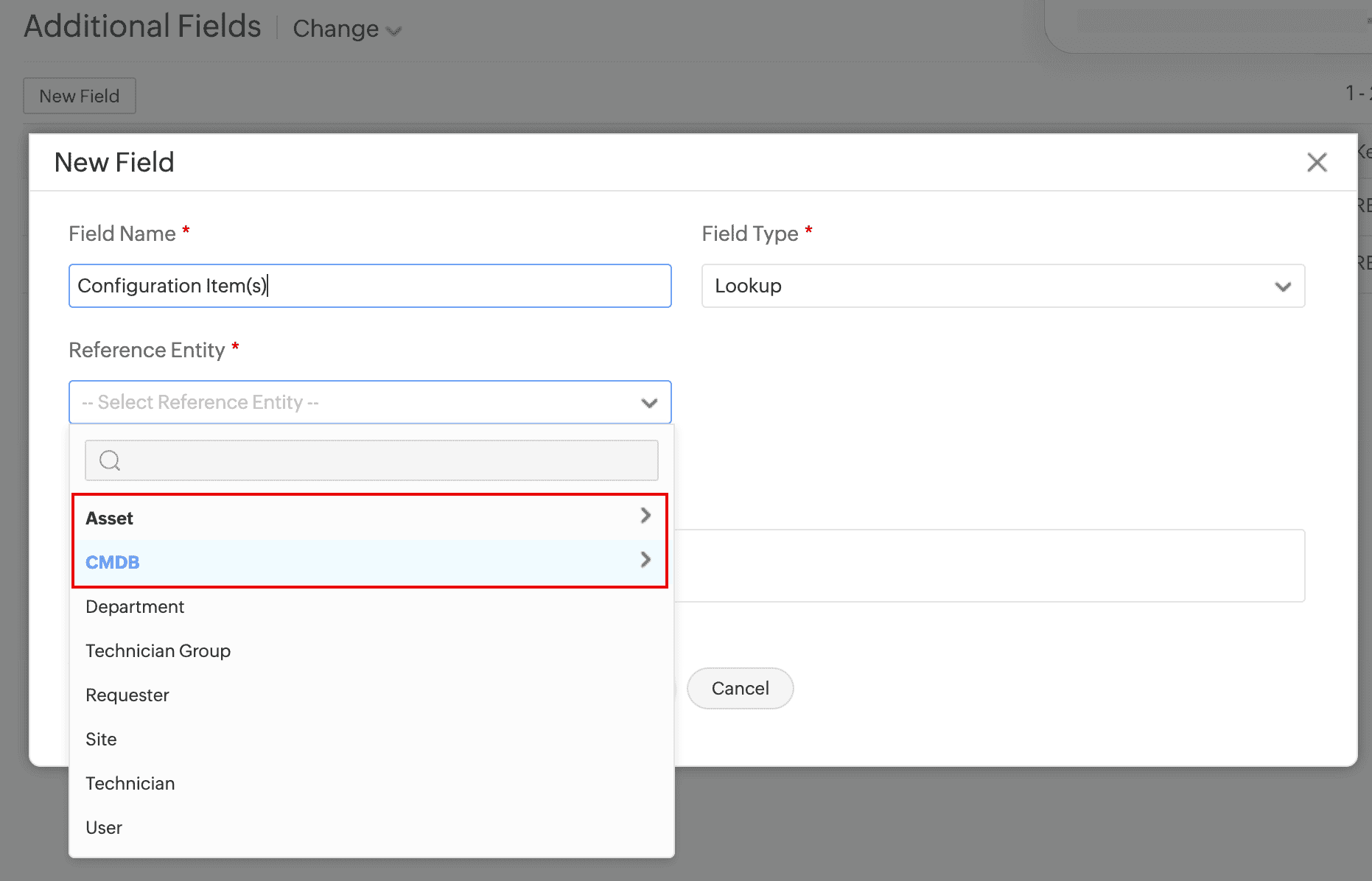
Task: Pick Requester from the entity list
Action: click(x=127, y=695)
